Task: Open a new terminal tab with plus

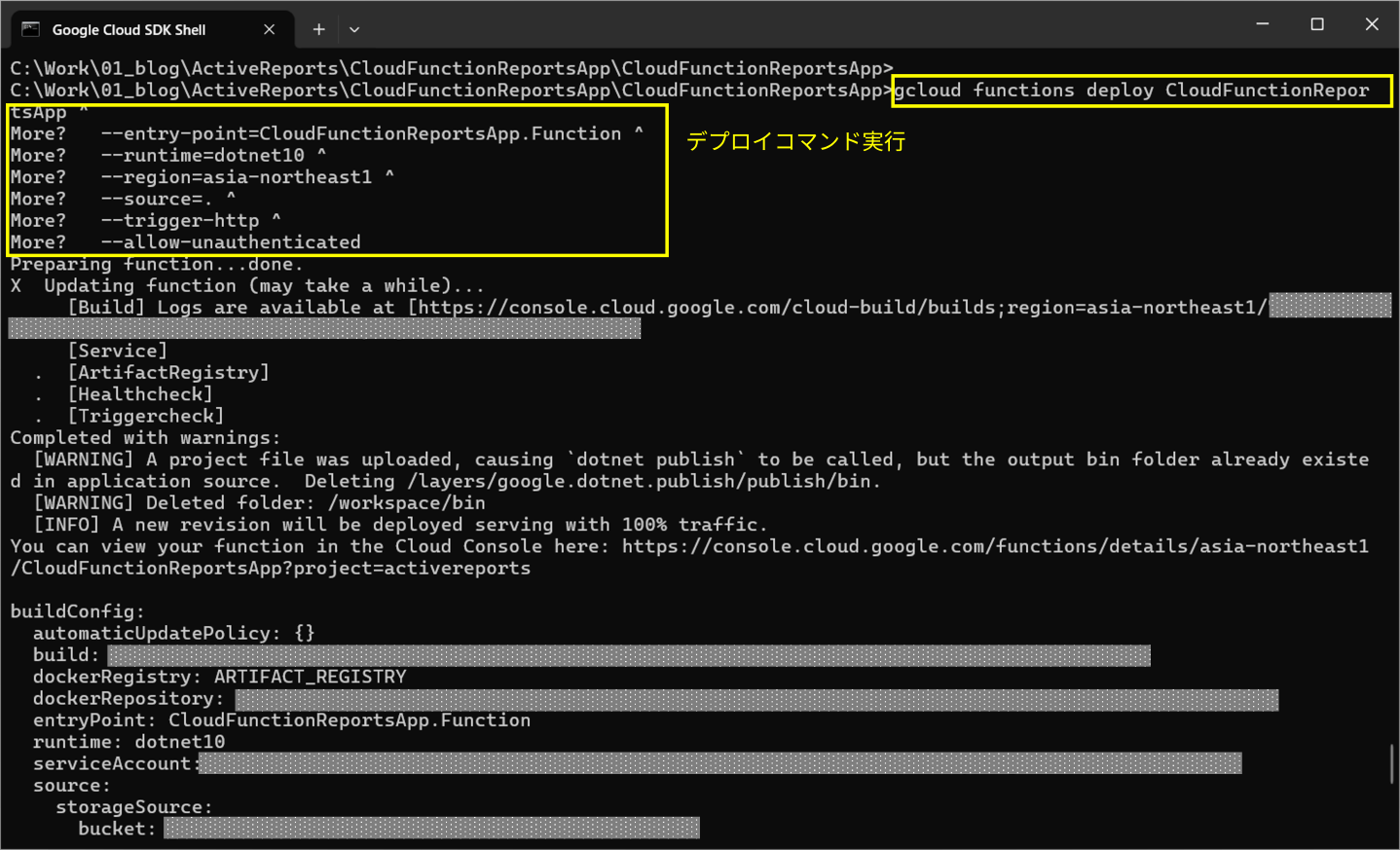Action: click(x=318, y=29)
